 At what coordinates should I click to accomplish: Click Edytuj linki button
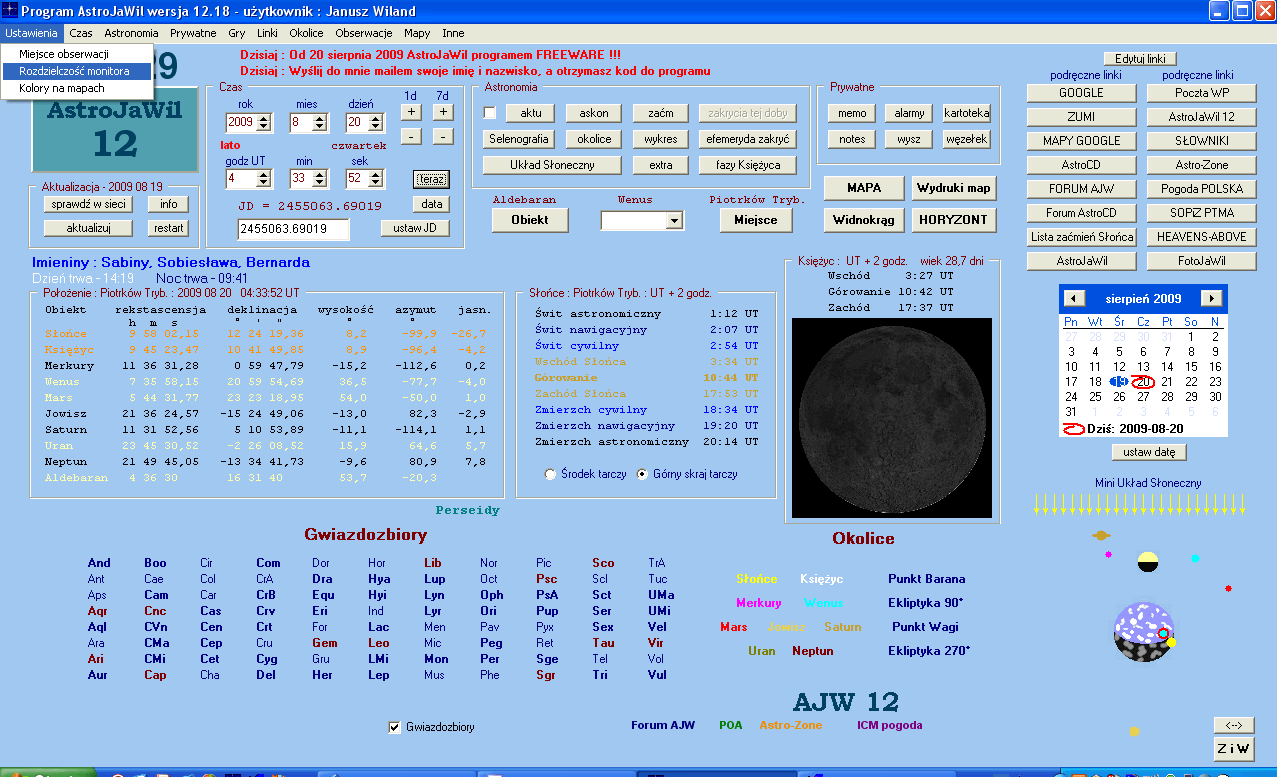click(x=1140, y=59)
